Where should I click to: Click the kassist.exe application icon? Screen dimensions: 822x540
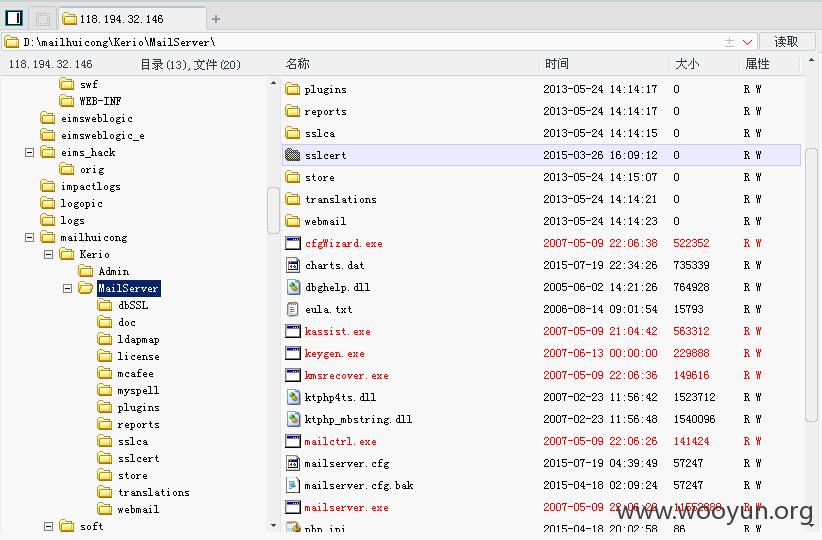[x=293, y=331]
